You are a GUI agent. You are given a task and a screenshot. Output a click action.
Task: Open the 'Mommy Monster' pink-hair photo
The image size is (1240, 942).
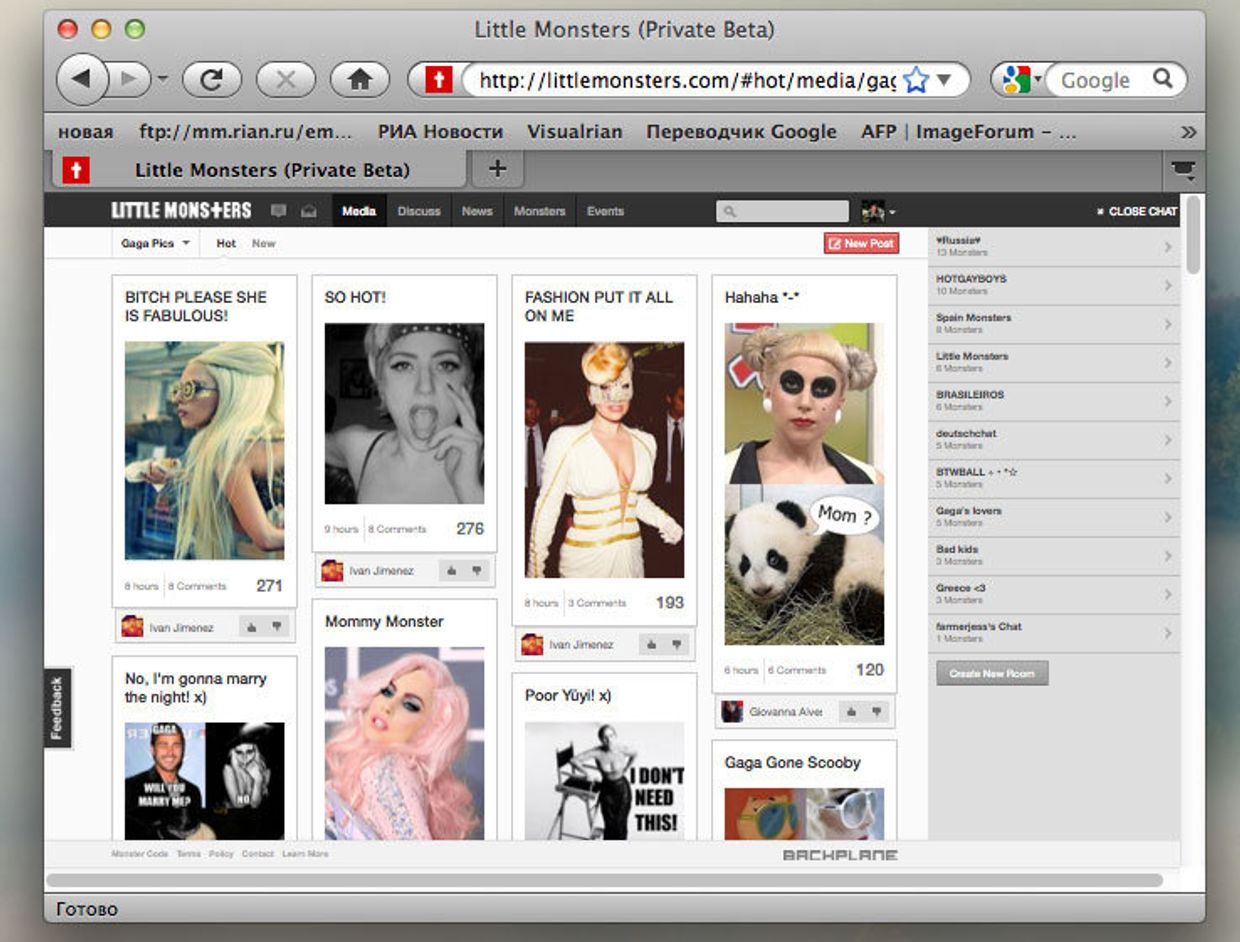pos(404,743)
